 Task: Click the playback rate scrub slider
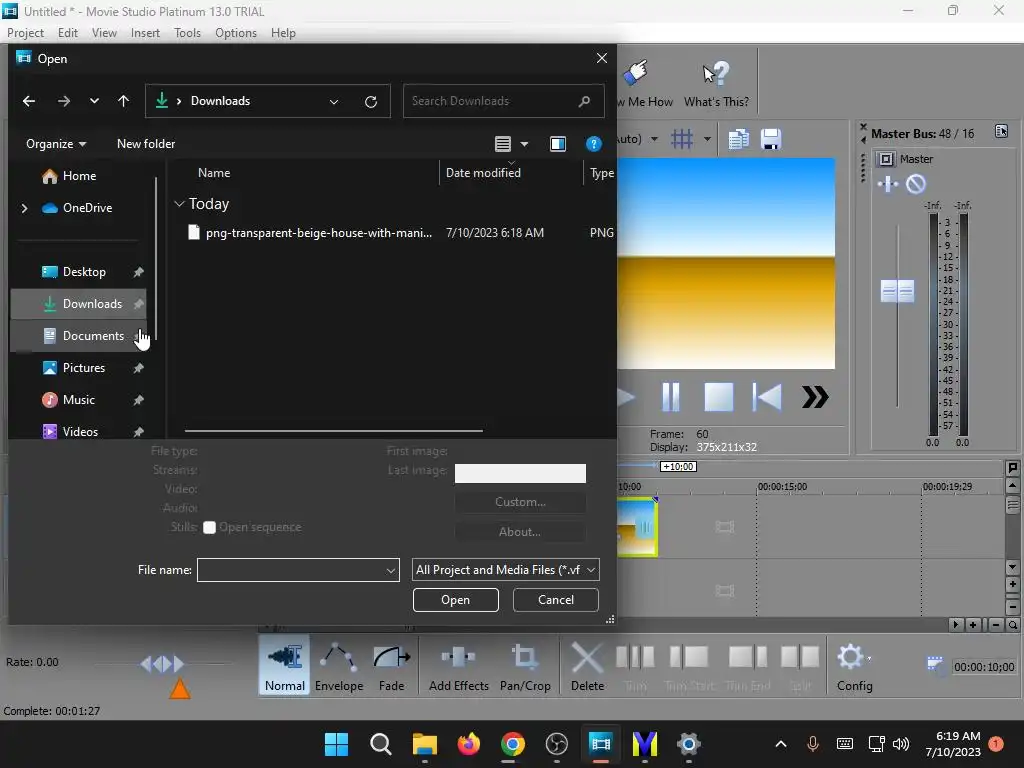(162, 665)
